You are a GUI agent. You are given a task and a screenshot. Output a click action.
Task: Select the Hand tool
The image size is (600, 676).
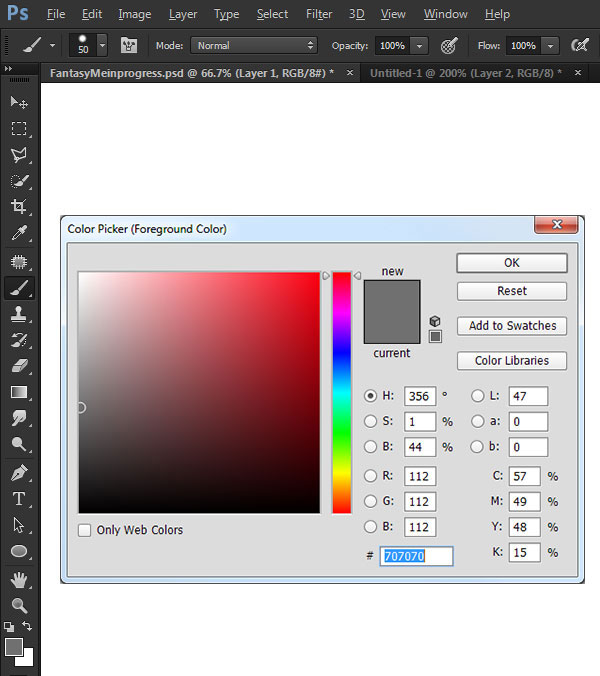tap(19, 580)
